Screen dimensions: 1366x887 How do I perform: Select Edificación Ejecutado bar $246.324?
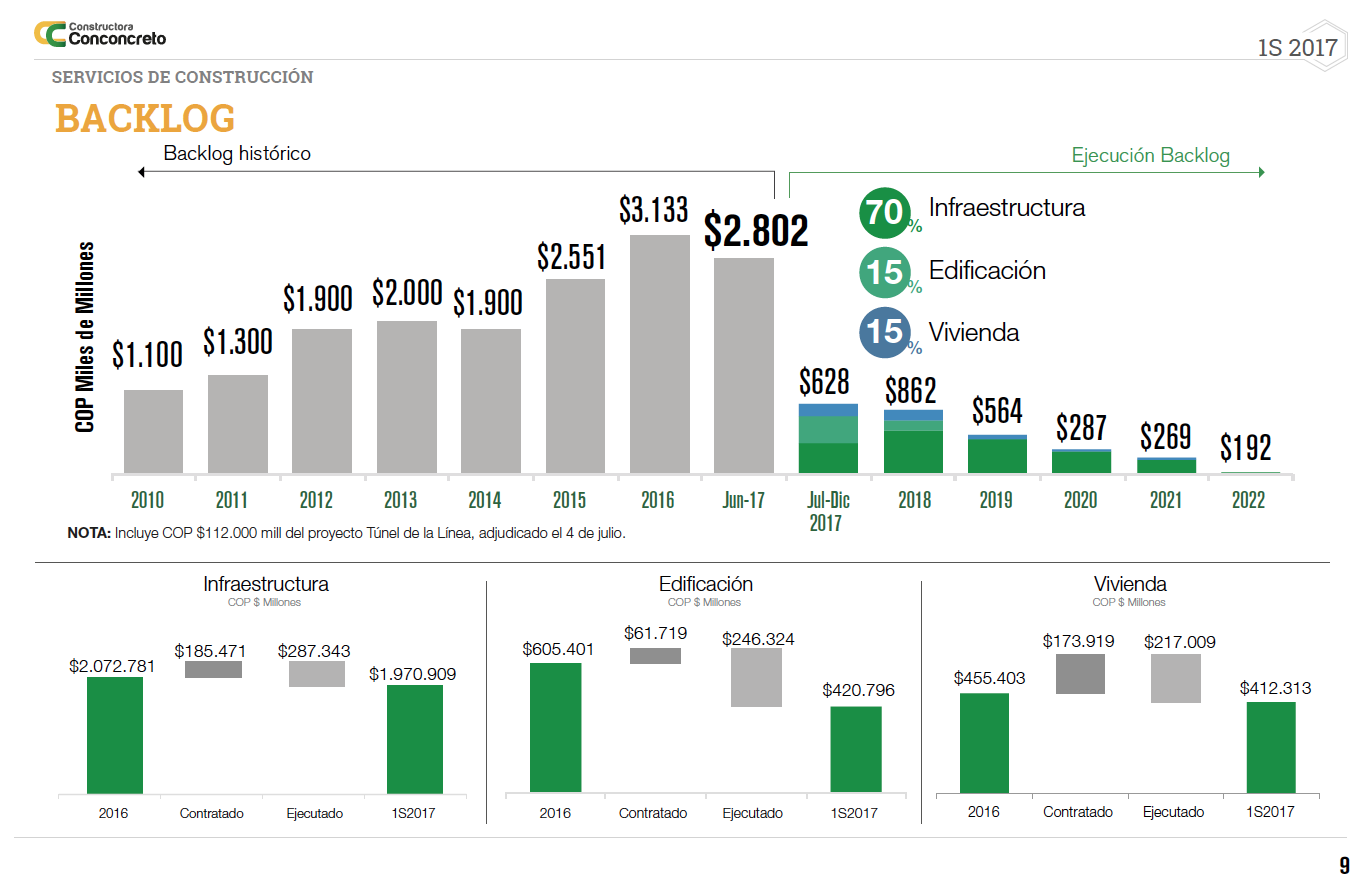[756, 677]
